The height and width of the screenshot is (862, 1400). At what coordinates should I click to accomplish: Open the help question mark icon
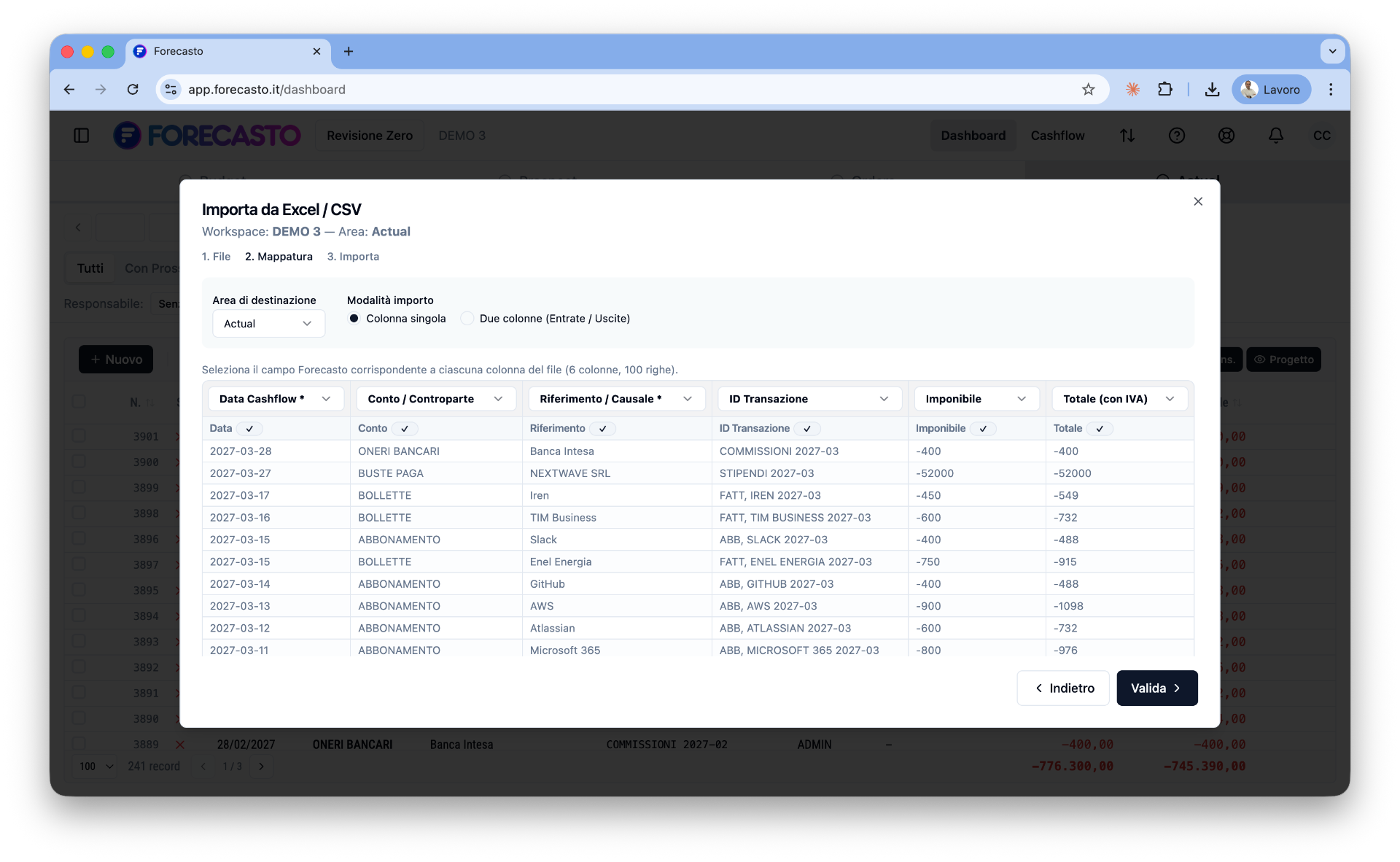tap(1176, 136)
